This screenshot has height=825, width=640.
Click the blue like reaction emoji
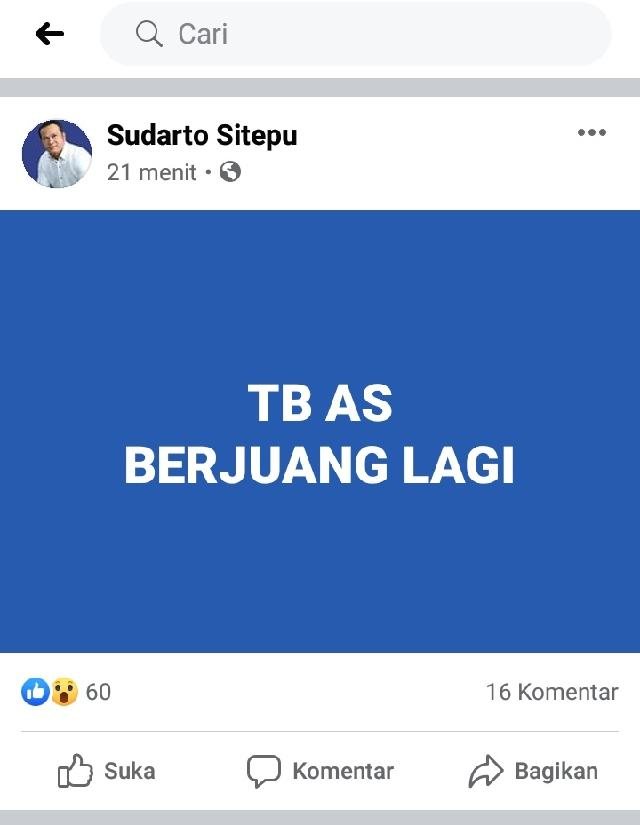pyautogui.click(x=35, y=692)
